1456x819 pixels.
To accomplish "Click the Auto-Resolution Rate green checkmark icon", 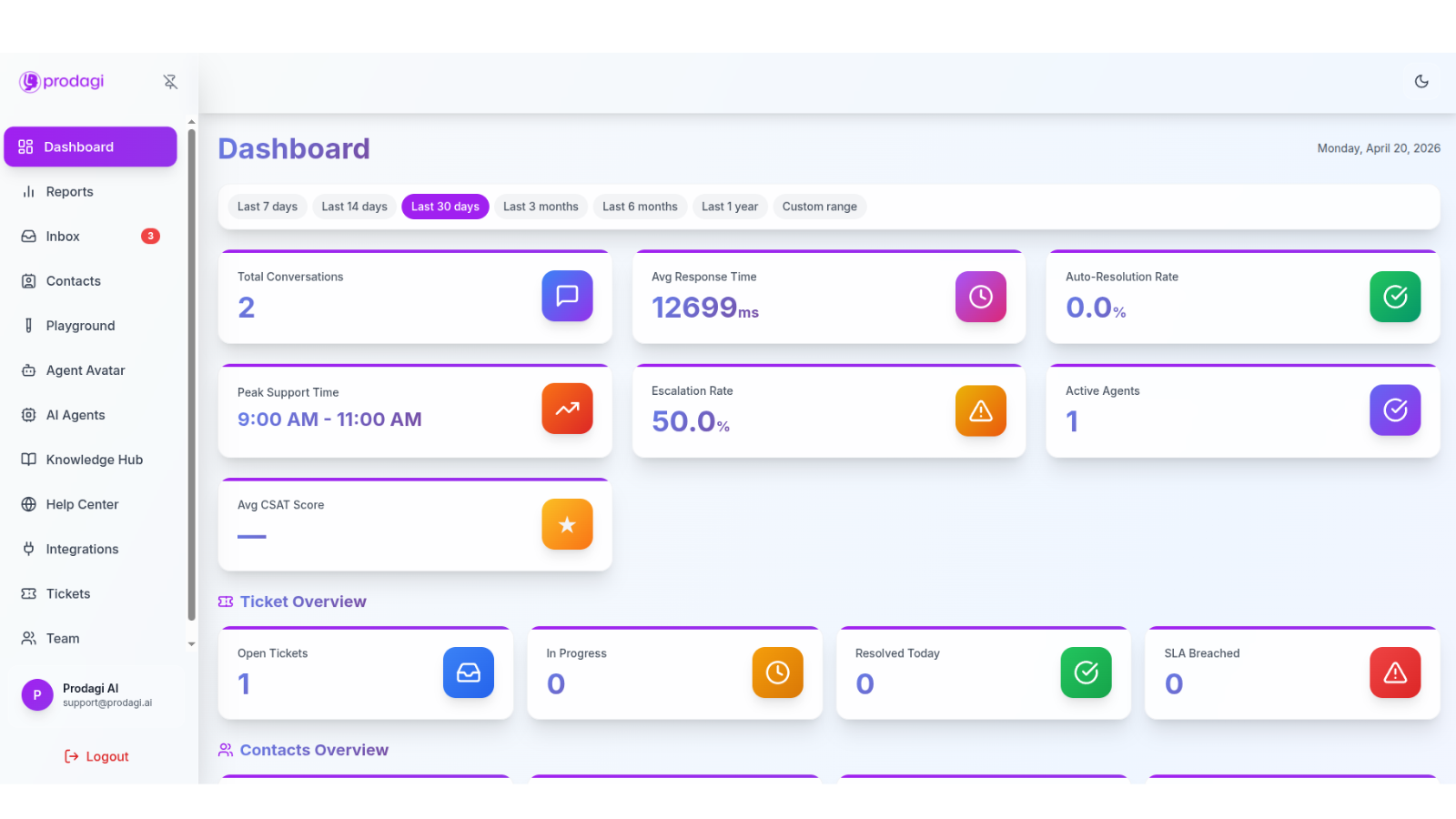I will click(1395, 297).
